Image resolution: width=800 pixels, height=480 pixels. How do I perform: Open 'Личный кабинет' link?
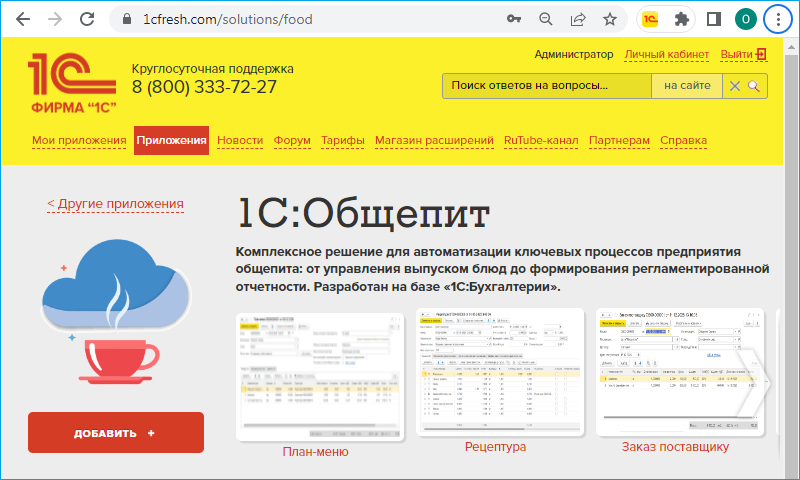666,55
